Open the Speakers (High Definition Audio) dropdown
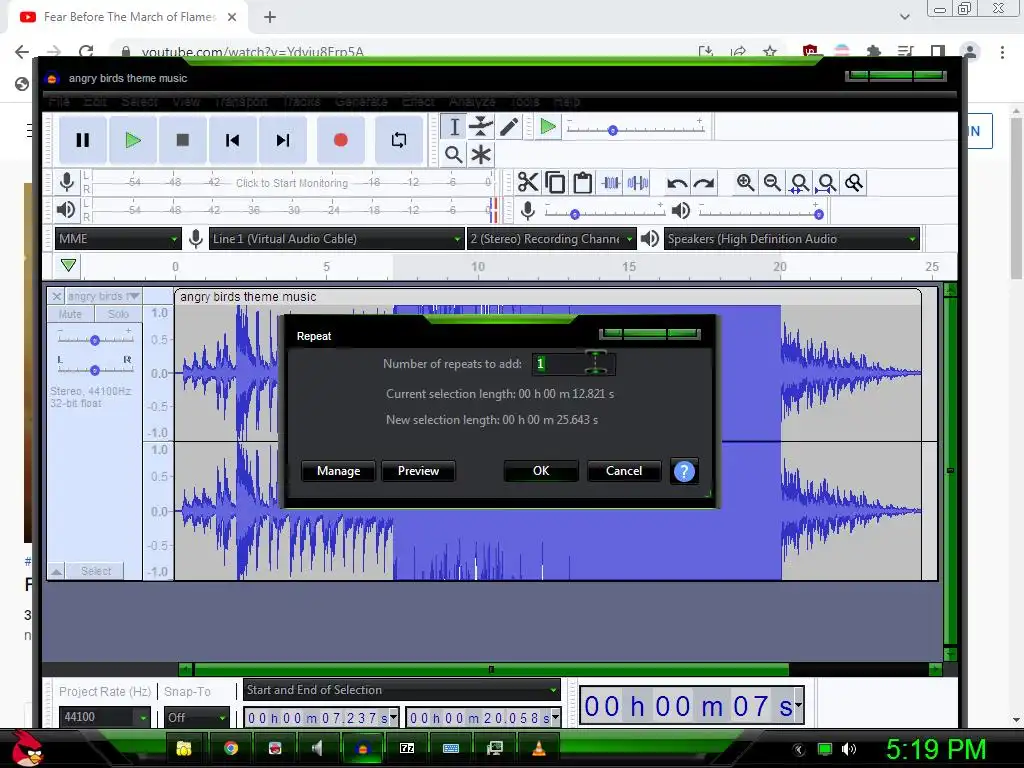 [792, 239]
